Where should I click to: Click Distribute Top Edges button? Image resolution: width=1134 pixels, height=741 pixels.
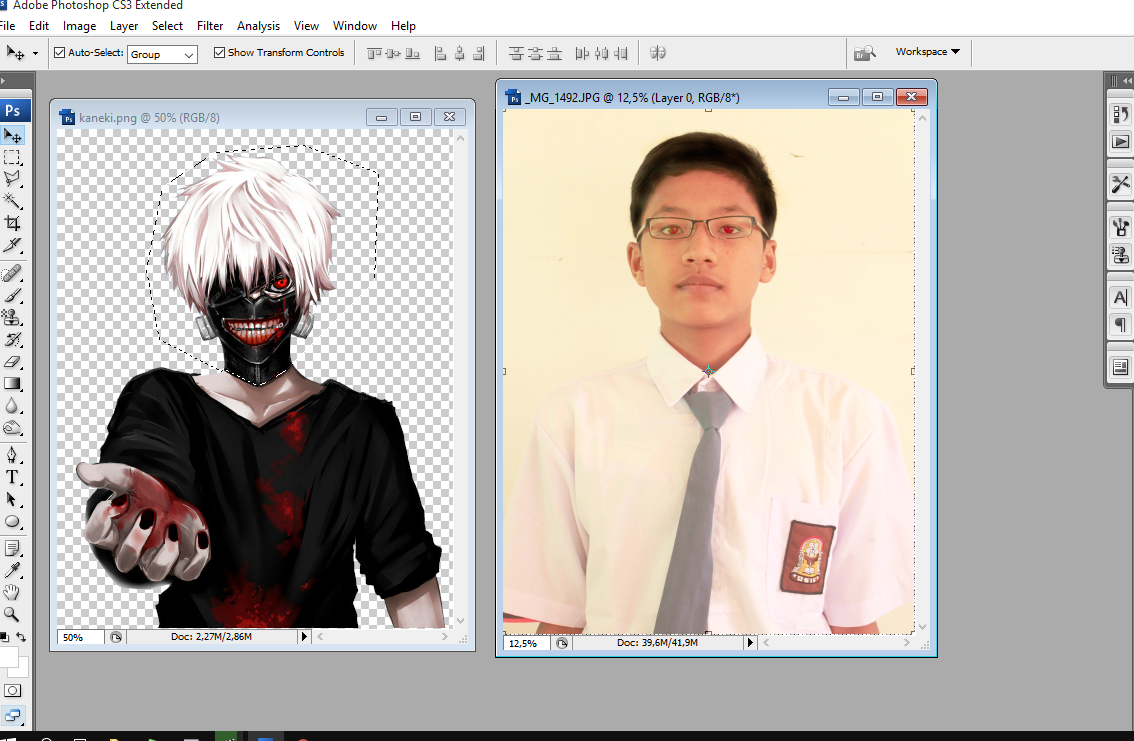tap(516, 53)
